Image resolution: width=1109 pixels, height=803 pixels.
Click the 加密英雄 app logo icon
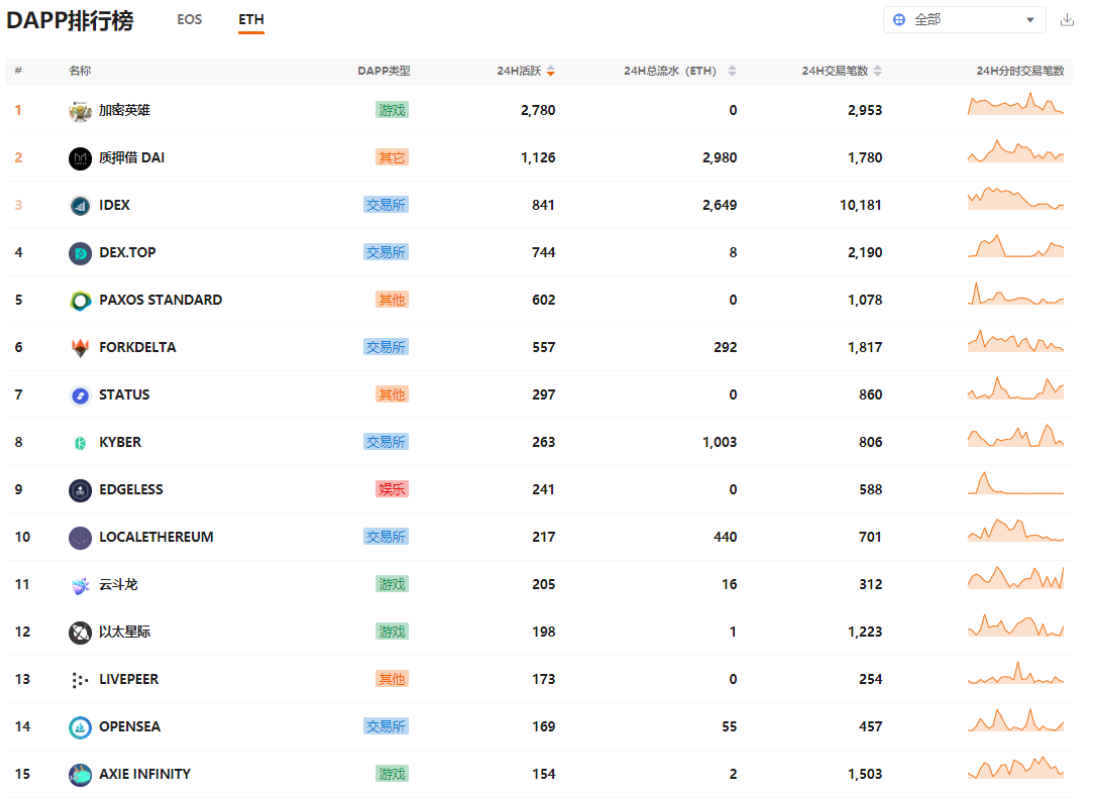[80, 110]
